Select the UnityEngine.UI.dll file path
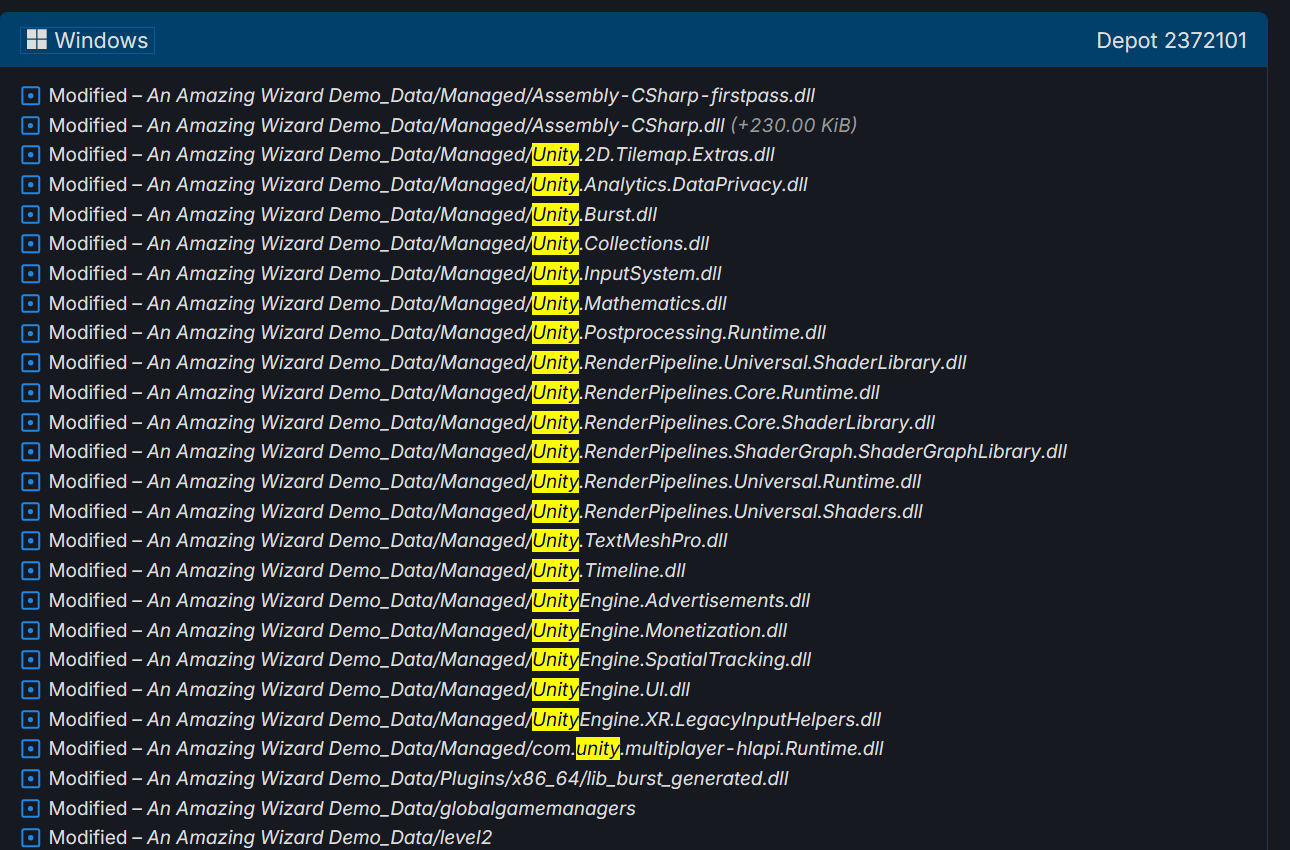This screenshot has width=1290, height=850. point(419,690)
